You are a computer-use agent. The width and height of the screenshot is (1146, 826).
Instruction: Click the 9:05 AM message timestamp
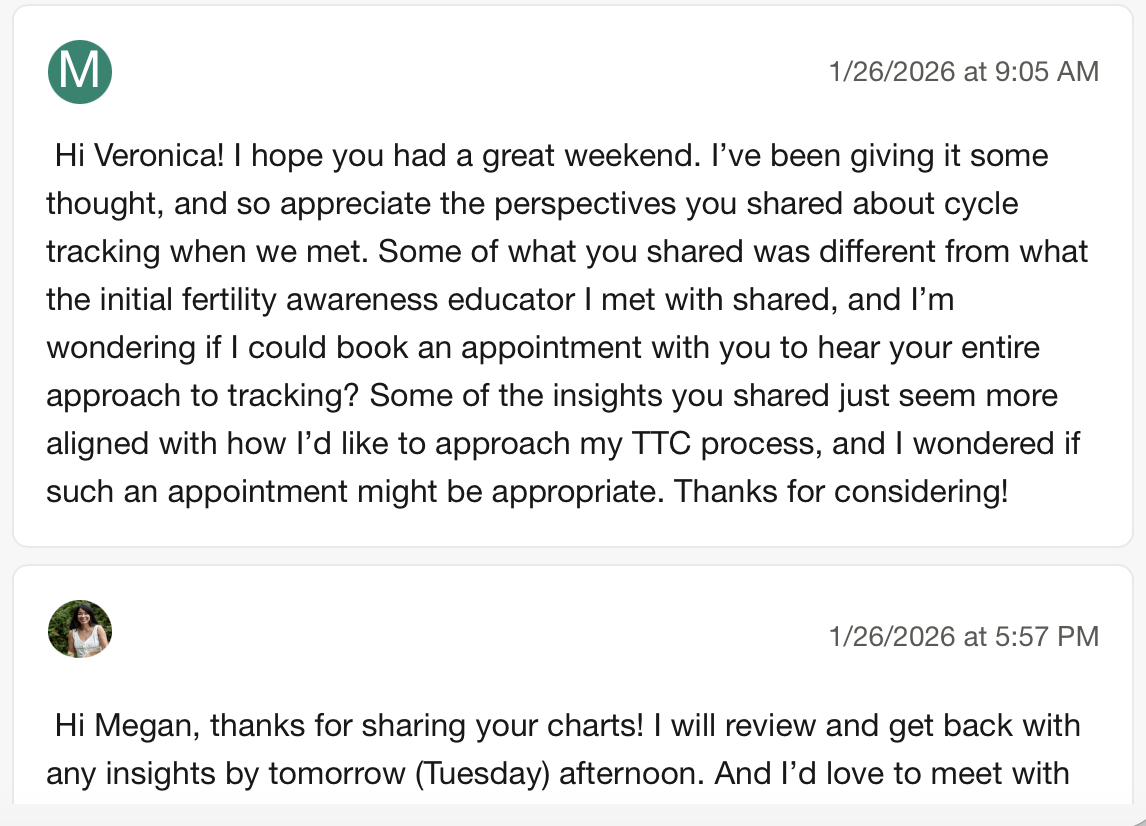point(963,72)
